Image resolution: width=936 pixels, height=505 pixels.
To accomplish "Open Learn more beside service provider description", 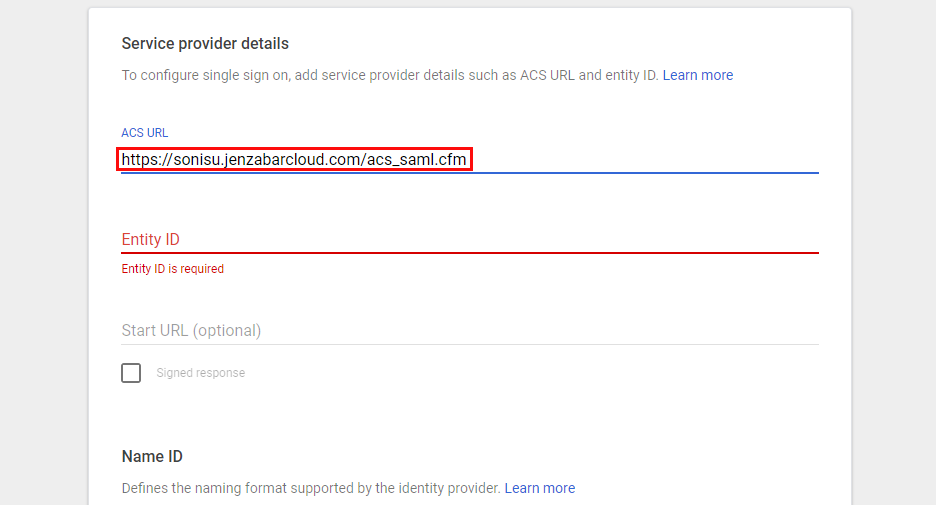I will click(x=697, y=75).
